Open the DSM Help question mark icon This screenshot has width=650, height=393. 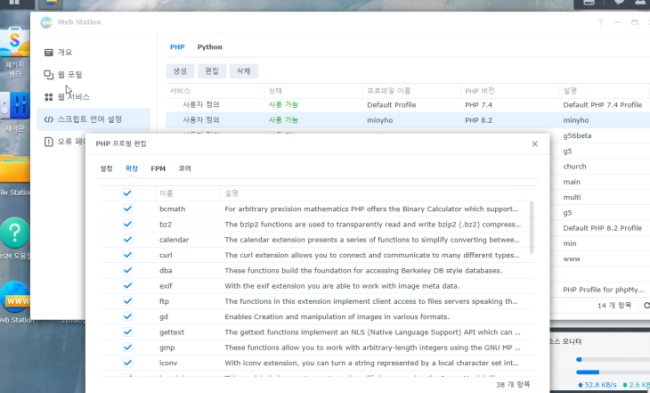(15, 233)
